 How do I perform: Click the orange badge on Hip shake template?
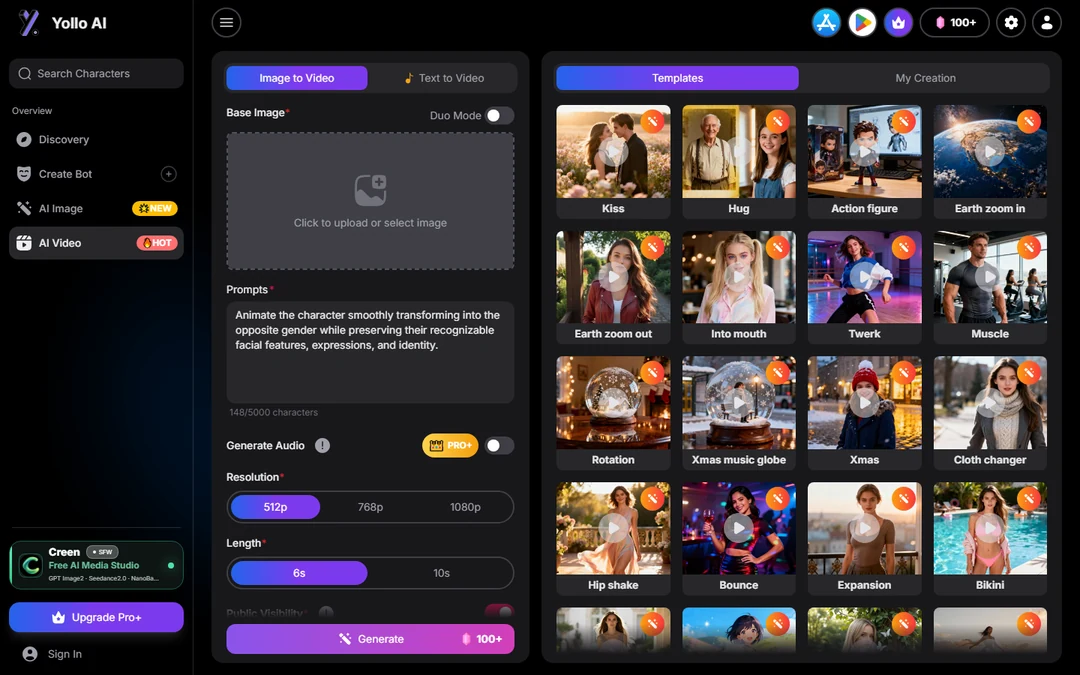coord(652,498)
